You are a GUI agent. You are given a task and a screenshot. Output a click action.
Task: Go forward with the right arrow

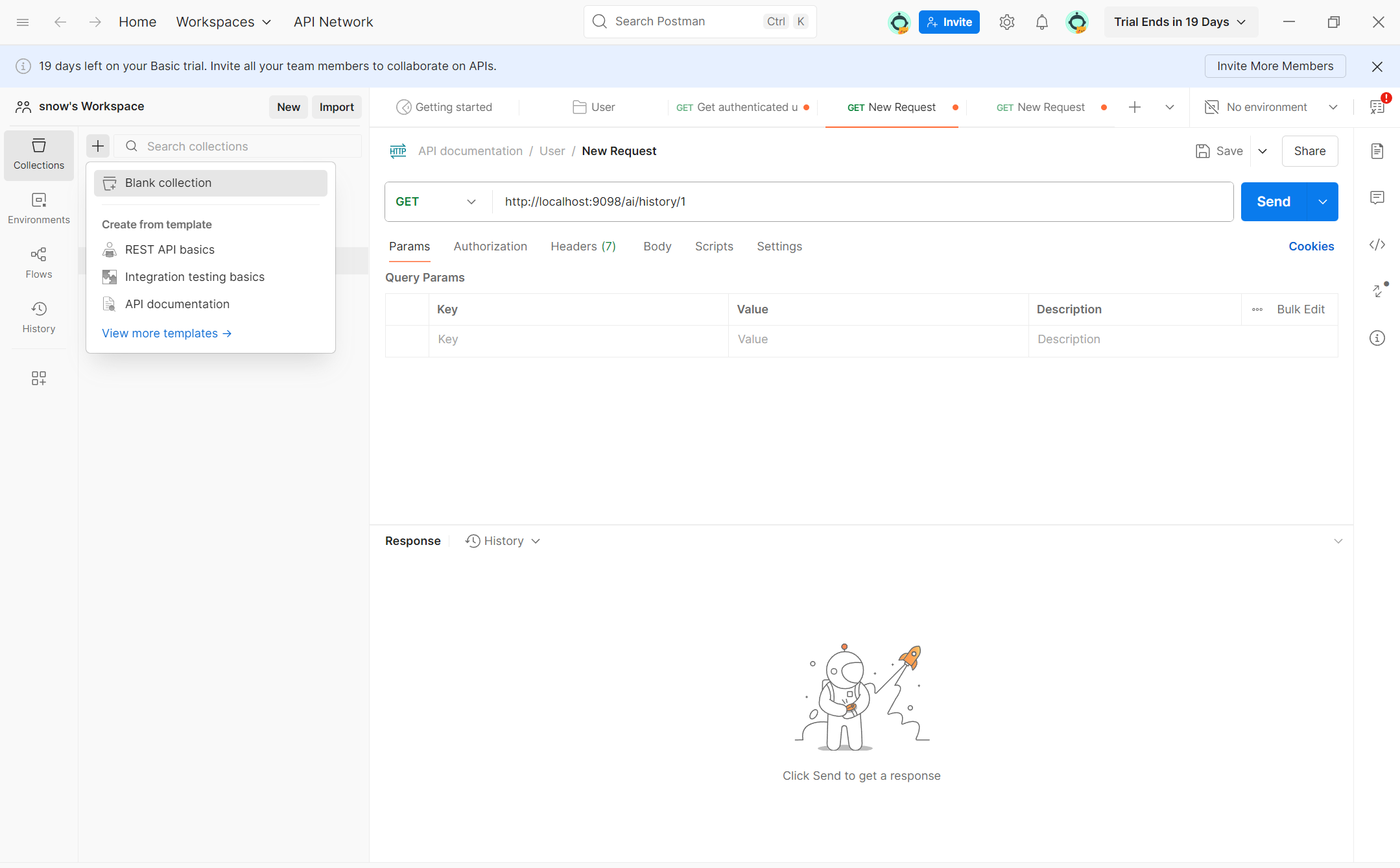(95, 22)
